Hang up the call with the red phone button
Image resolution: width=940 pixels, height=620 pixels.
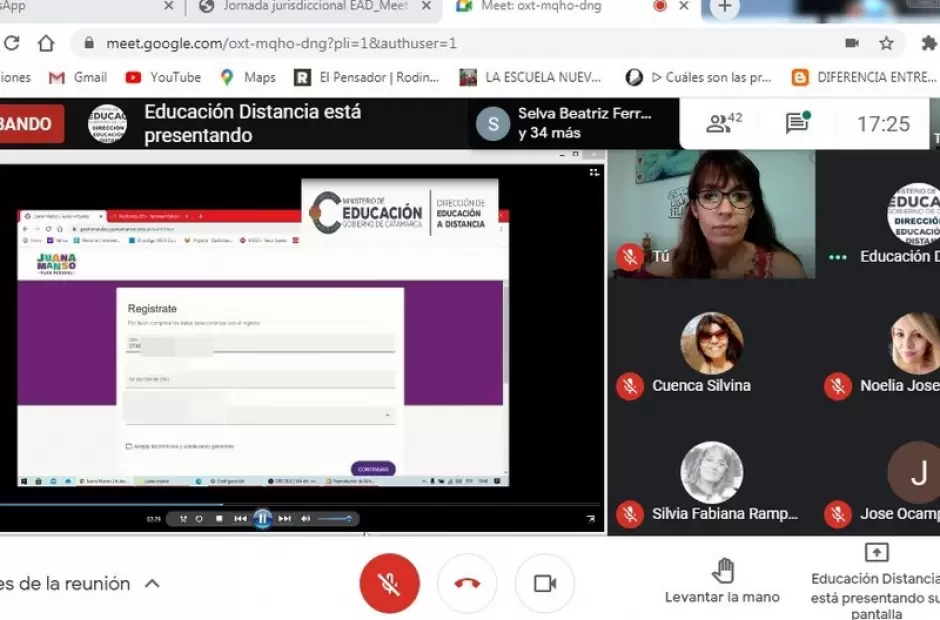coord(467,583)
